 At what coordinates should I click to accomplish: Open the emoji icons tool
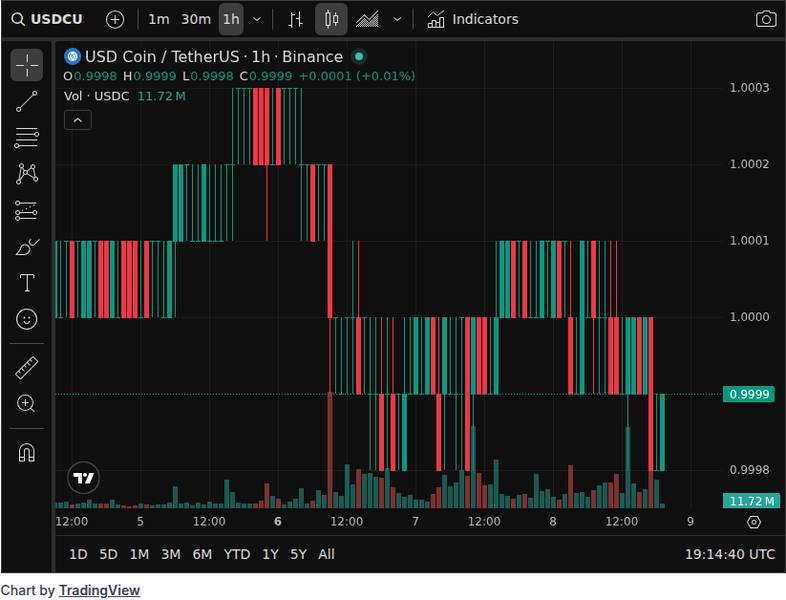coord(27,319)
